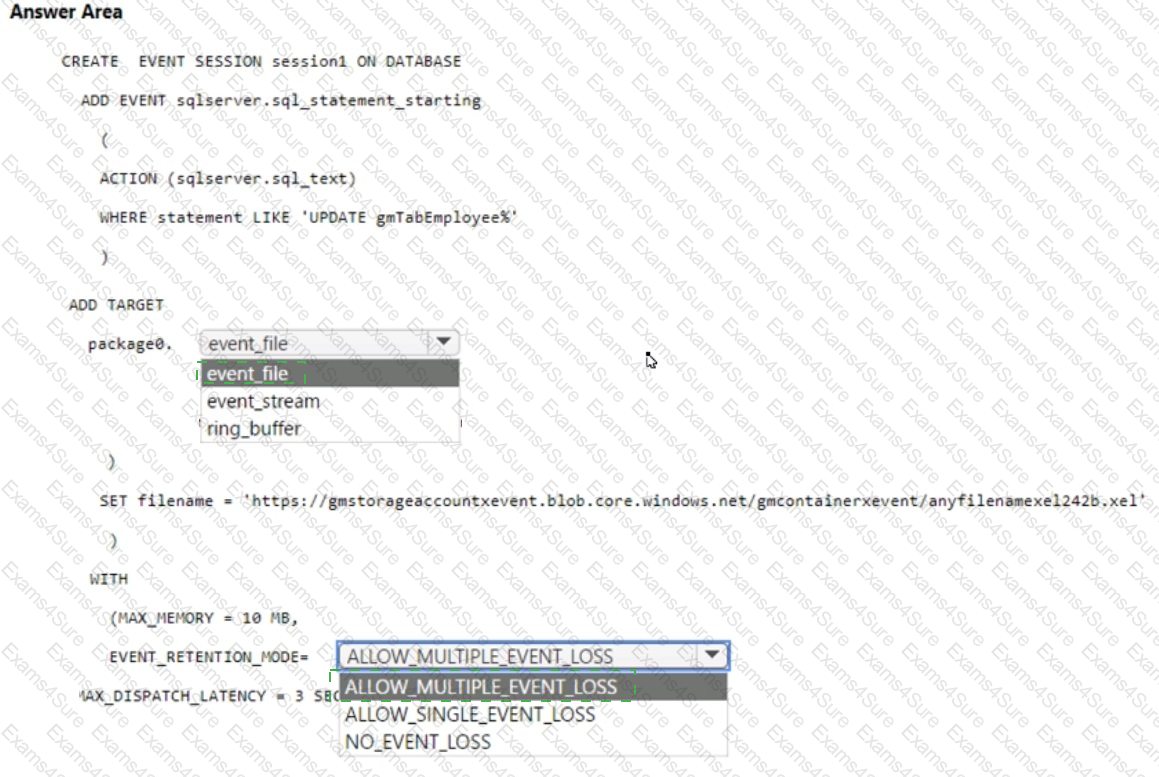Screen dimensions: 1159x777
Task: Click the SET filename blob URL line
Action: point(622,501)
